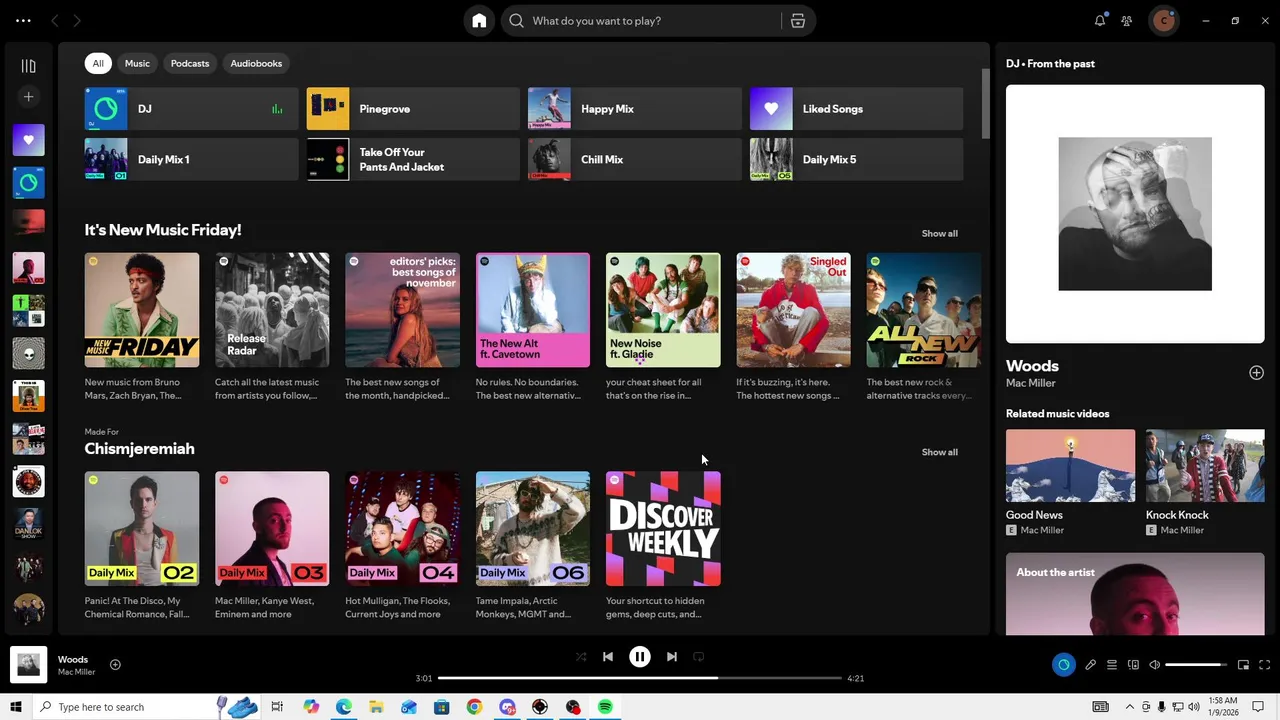Toggle repeat in playback bar
Image resolution: width=1280 pixels, height=720 pixels.
pyautogui.click(x=699, y=657)
